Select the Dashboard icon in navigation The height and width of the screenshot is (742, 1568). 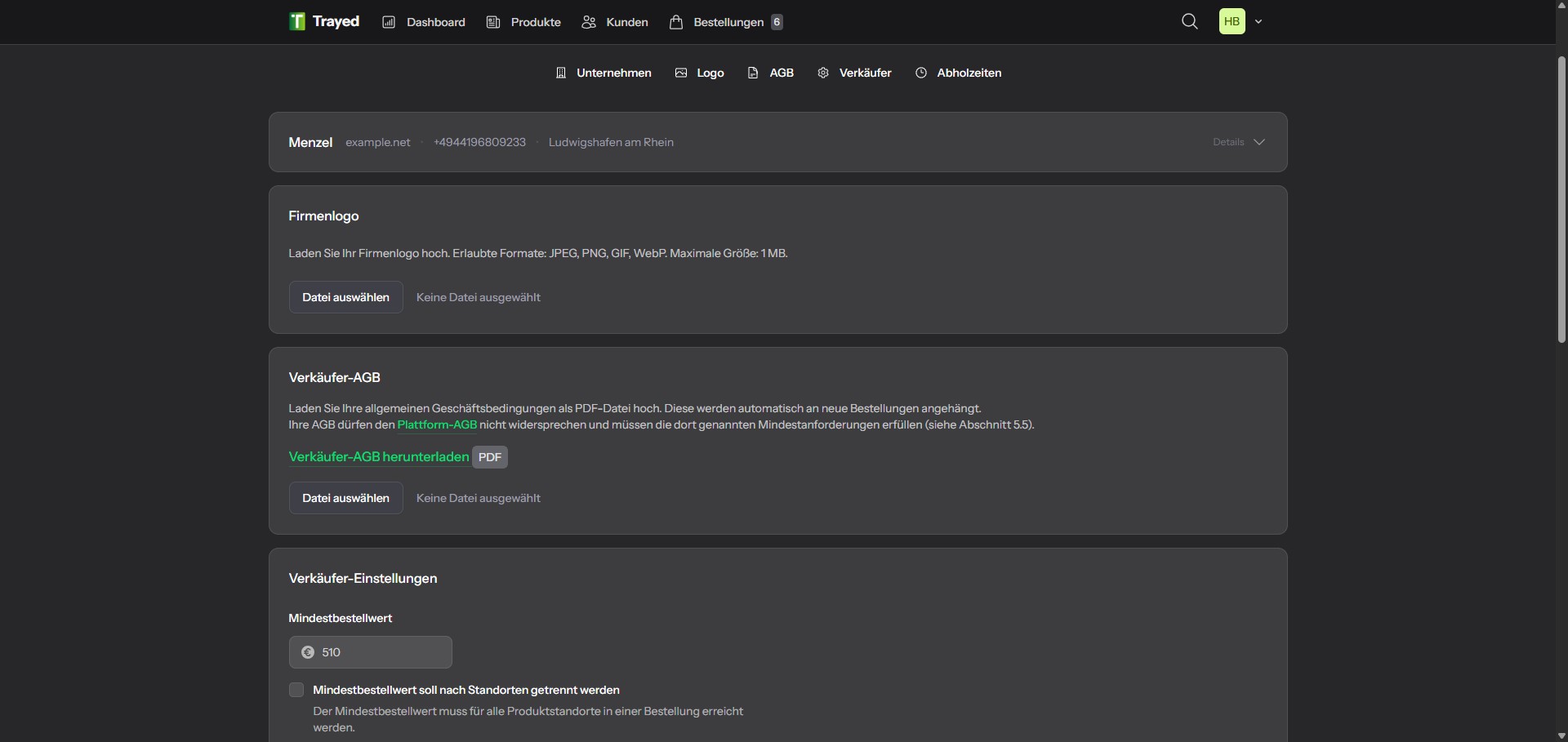(x=390, y=21)
